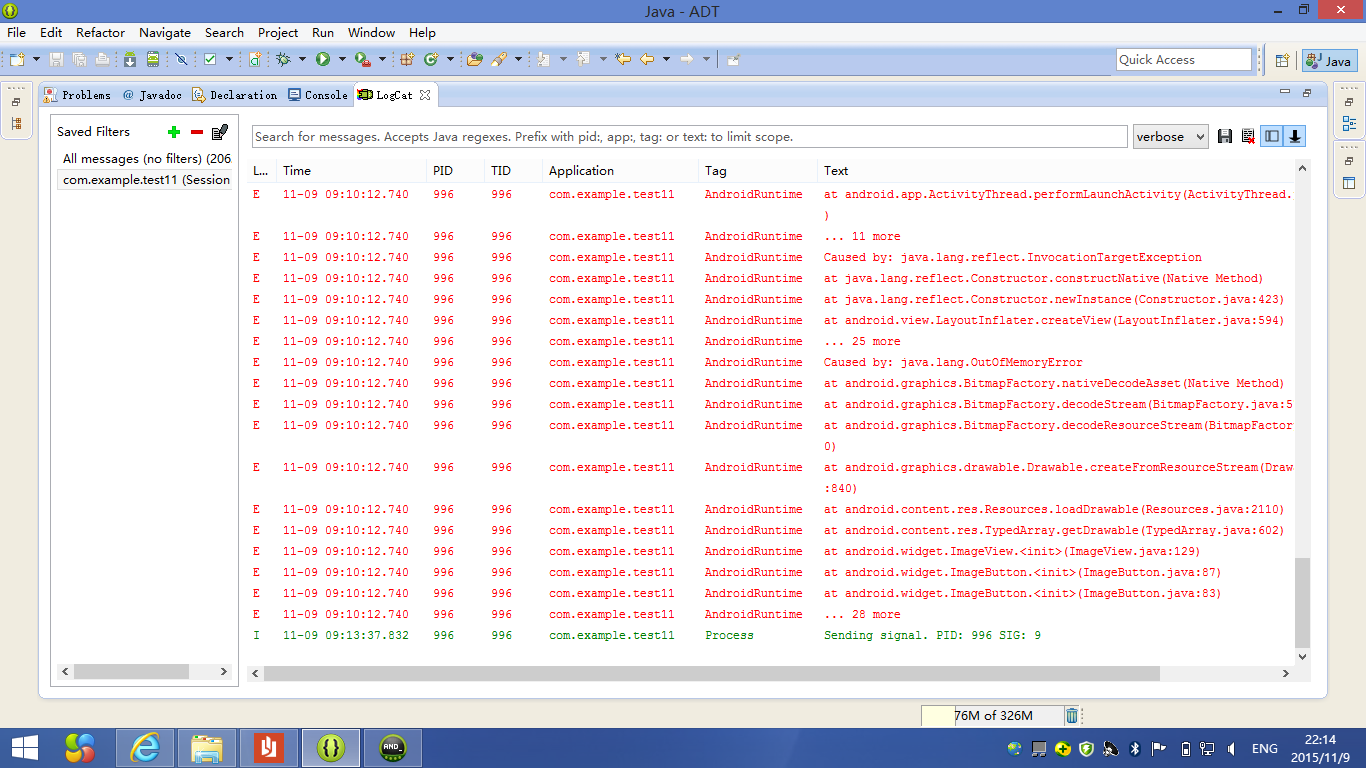1366x768 pixels.
Task: Expand the Debug dropdown arrow
Action: click(302, 60)
